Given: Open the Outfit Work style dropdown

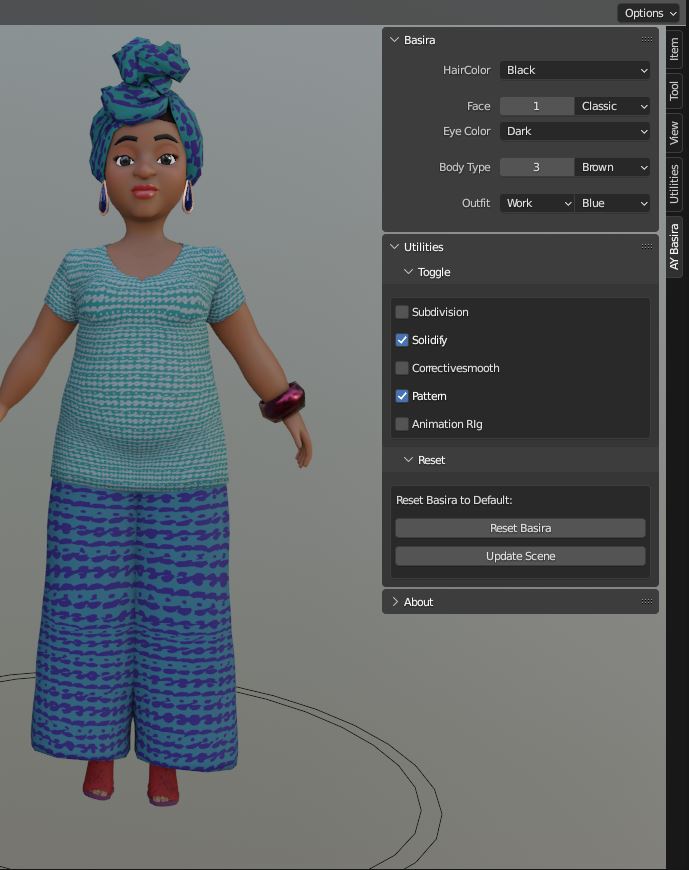Looking at the screenshot, I should tap(537, 203).
